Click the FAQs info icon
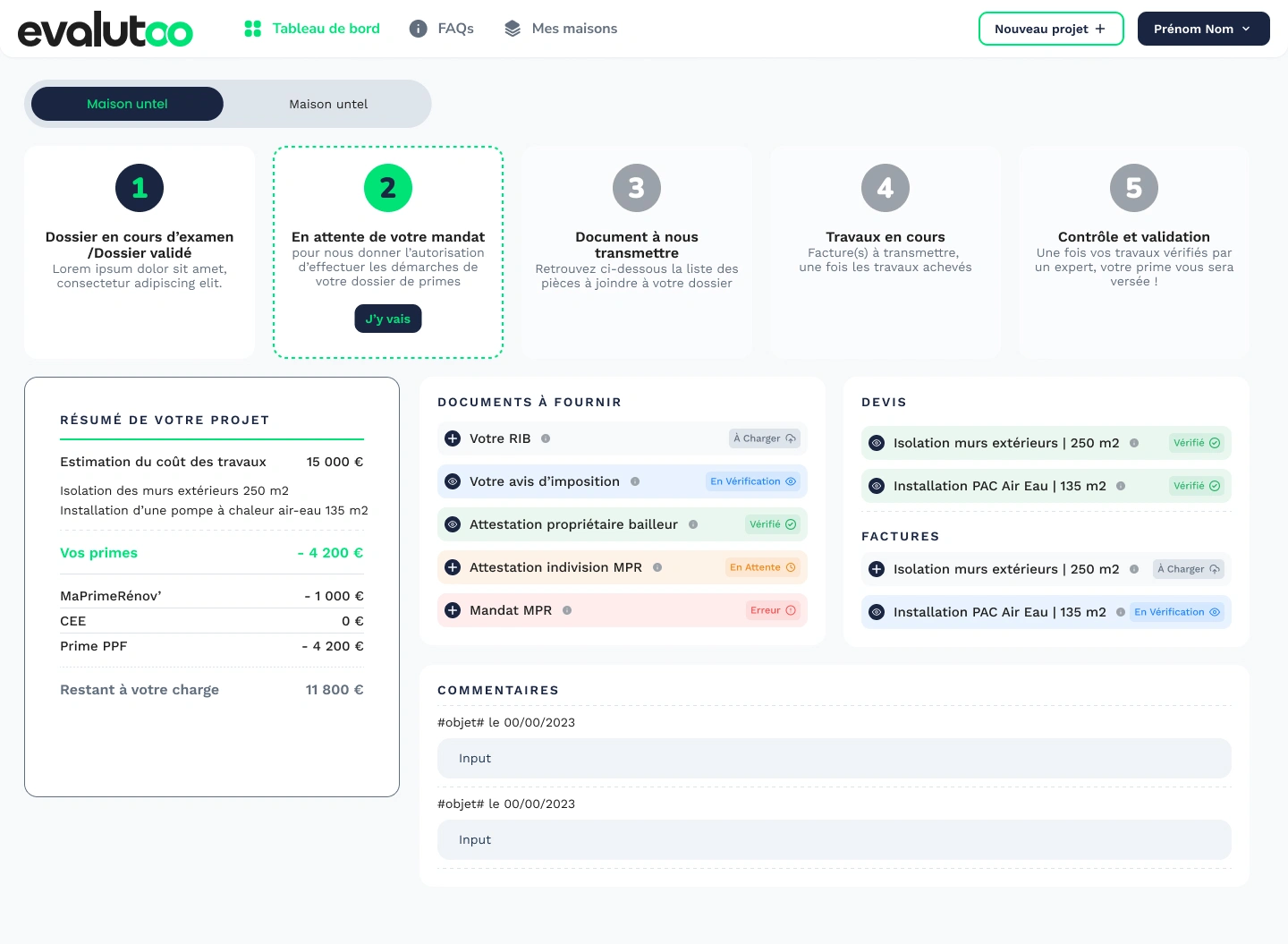 (x=418, y=29)
